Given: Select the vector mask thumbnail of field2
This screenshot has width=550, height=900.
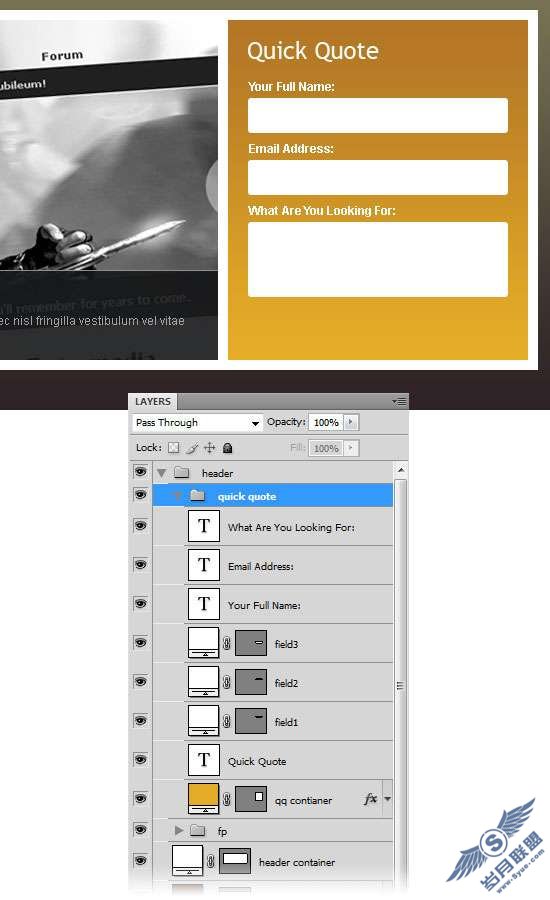Looking at the screenshot, I should click(251, 681).
